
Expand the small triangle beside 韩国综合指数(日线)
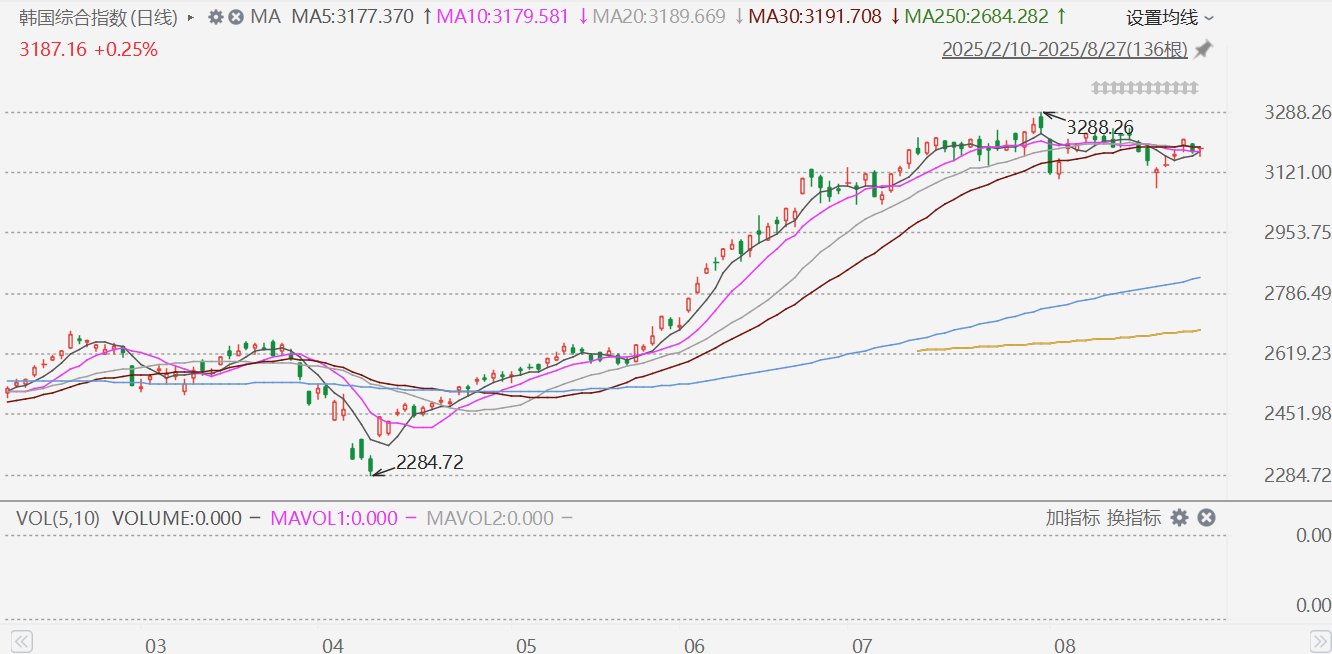191,18
